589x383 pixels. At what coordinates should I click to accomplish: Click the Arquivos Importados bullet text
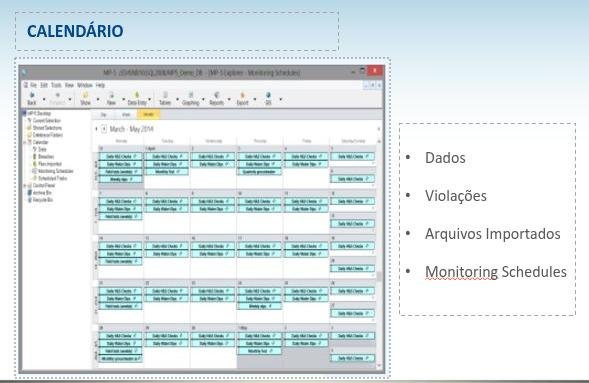click(x=492, y=234)
